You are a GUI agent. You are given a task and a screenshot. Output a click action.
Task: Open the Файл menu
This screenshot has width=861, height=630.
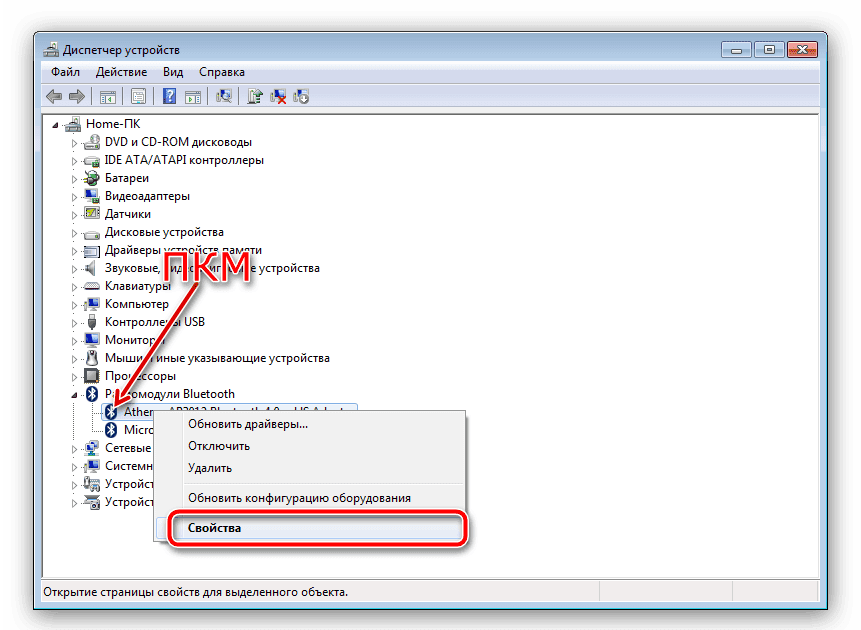[65, 72]
